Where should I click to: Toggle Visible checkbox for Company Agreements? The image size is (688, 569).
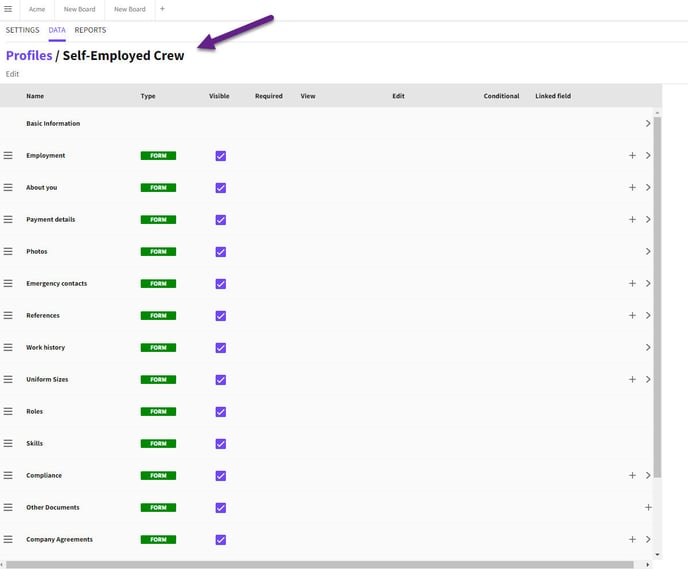221,540
